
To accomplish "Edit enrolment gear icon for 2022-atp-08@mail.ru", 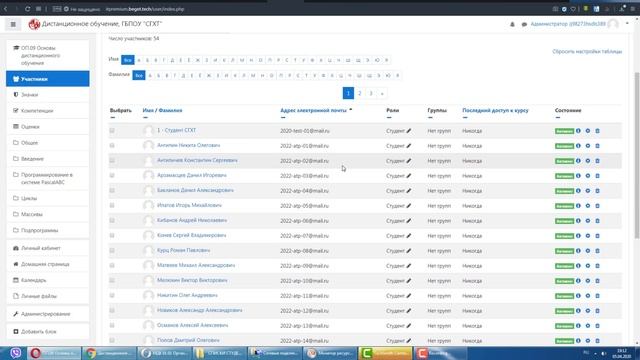I will [588, 251].
